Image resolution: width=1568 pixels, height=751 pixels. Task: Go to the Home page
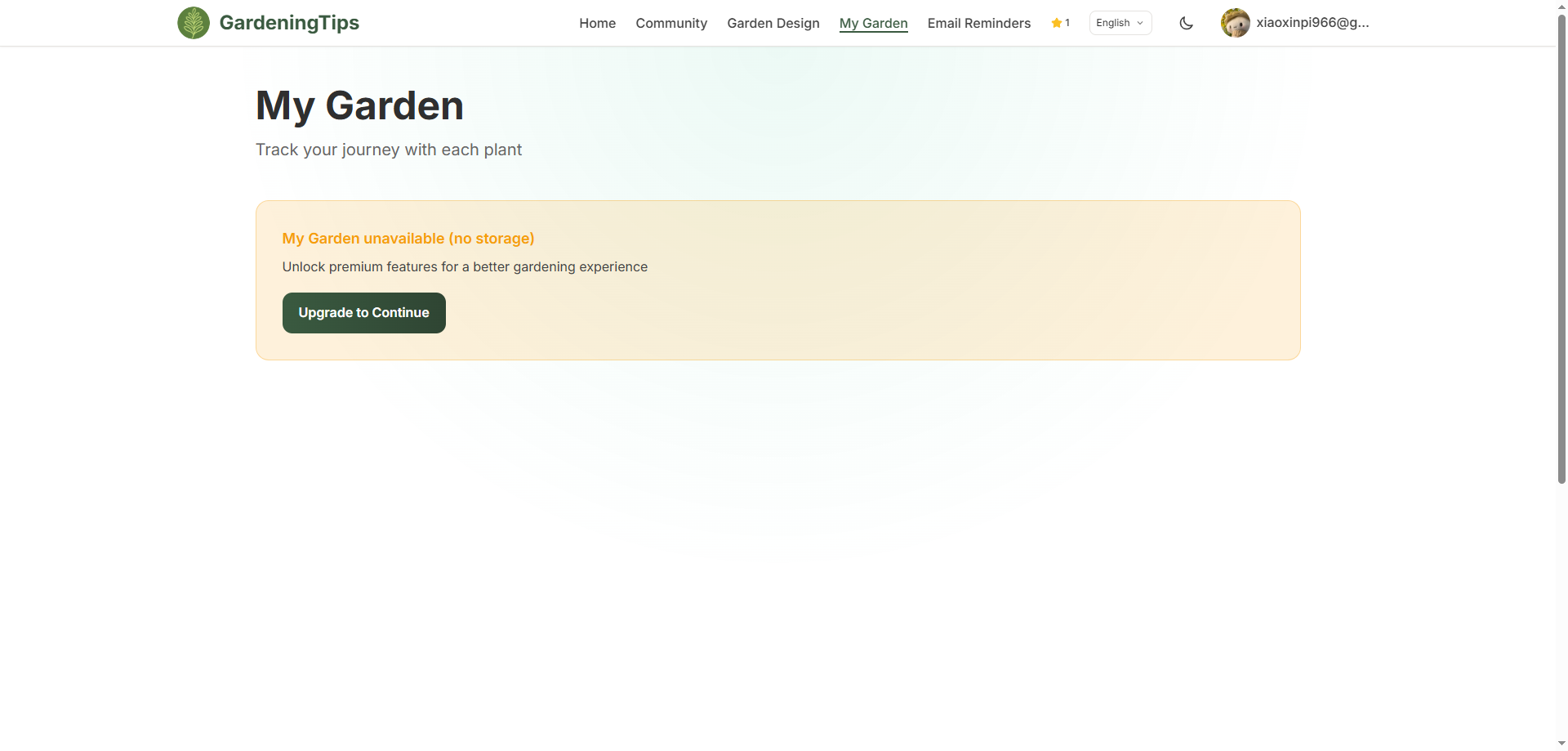(597, 23)
